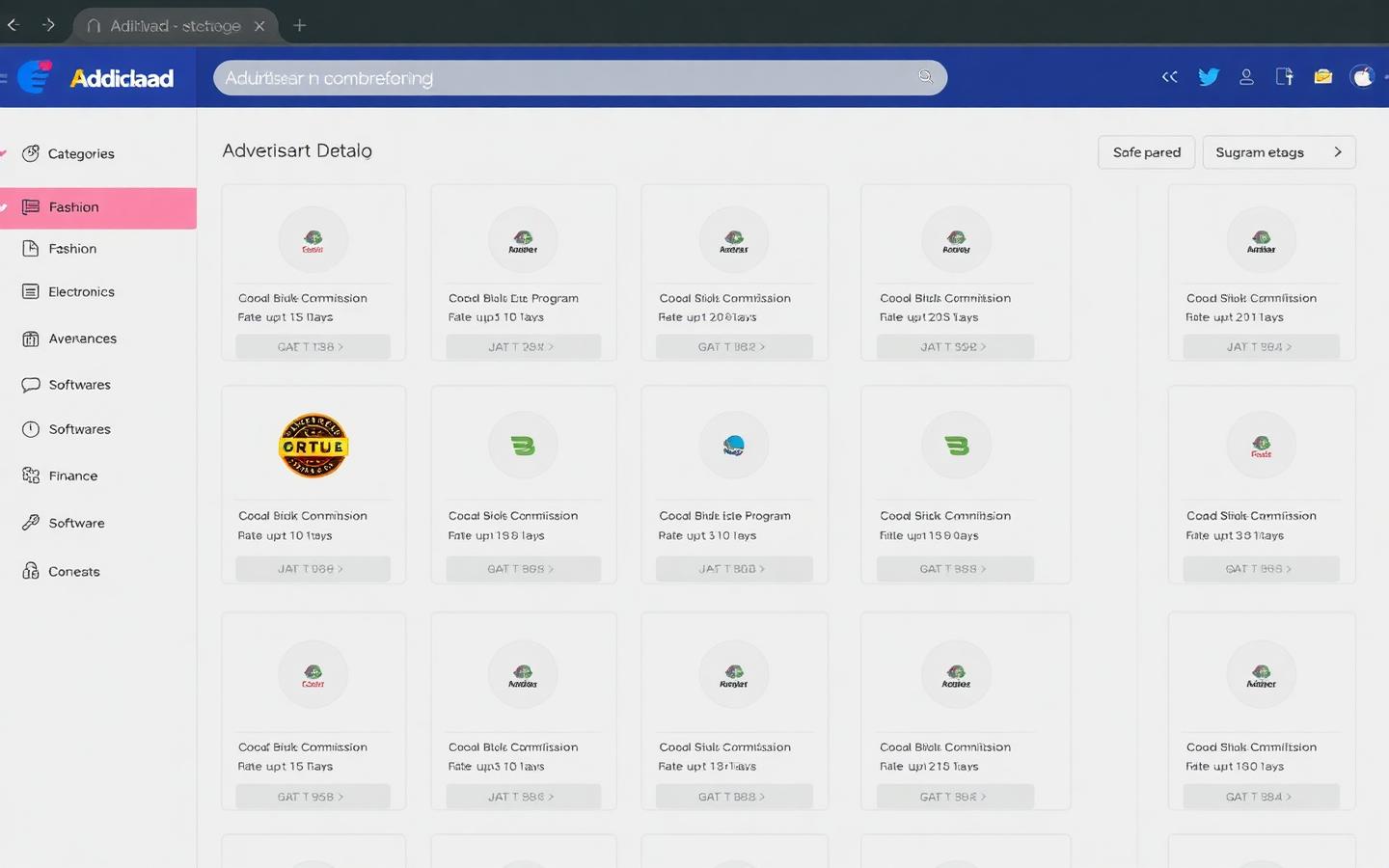
Task: Expand the Sugram etags chevron
Action: point(1338,152)
